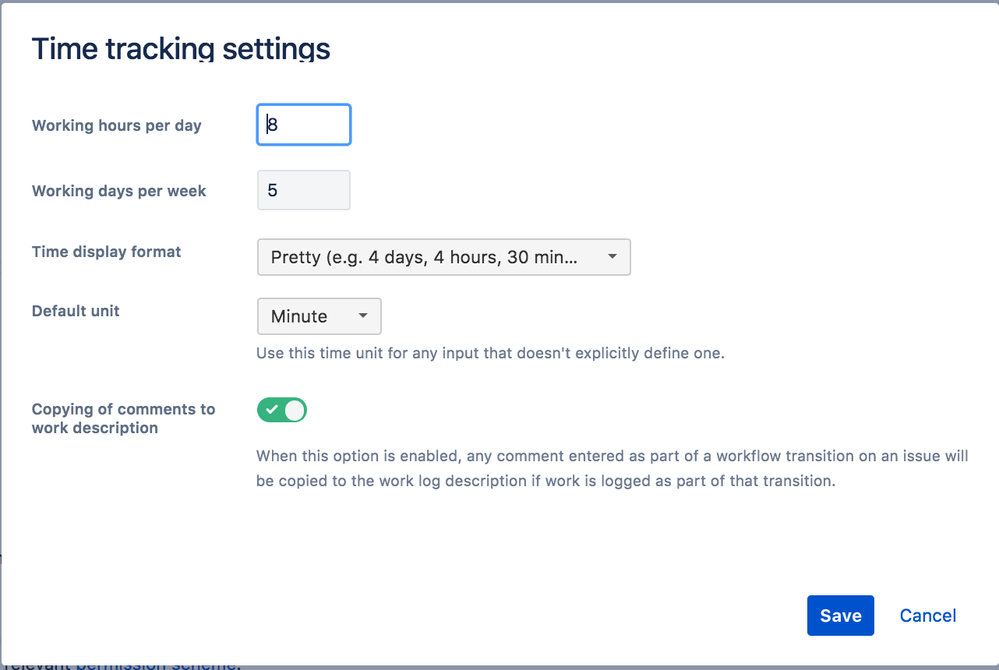
Task: Edit the Working hours per day value
Action: 303,124
